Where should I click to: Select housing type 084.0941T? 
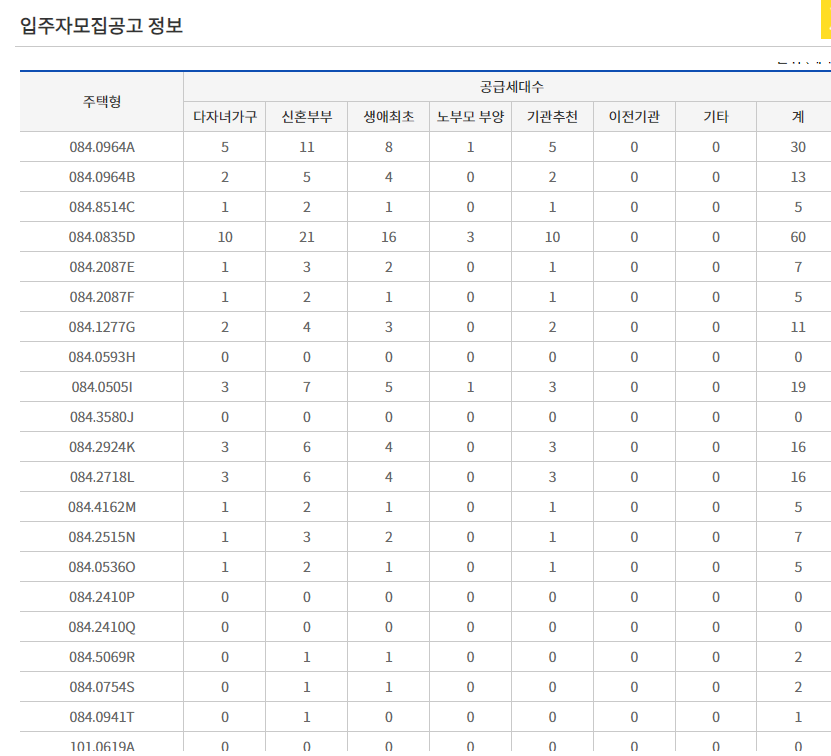point(102,717)
